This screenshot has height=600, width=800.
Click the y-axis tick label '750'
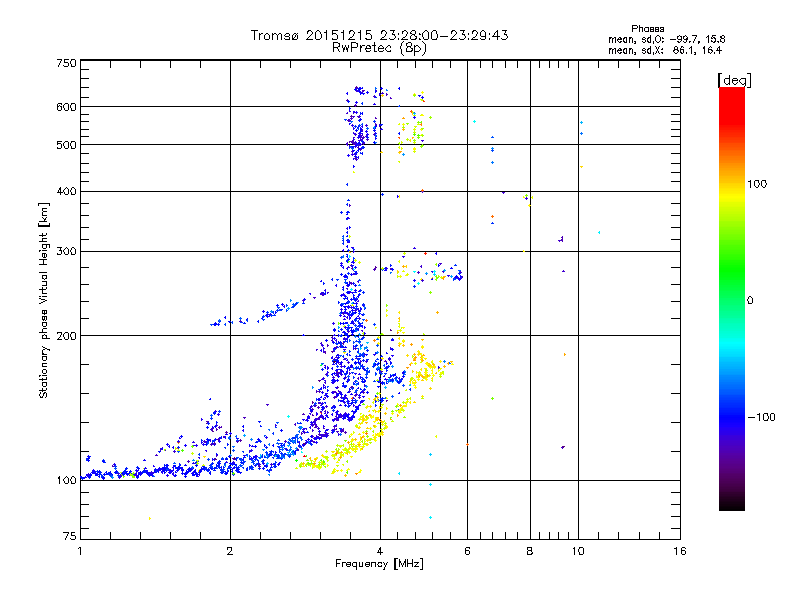coord(66,63)
